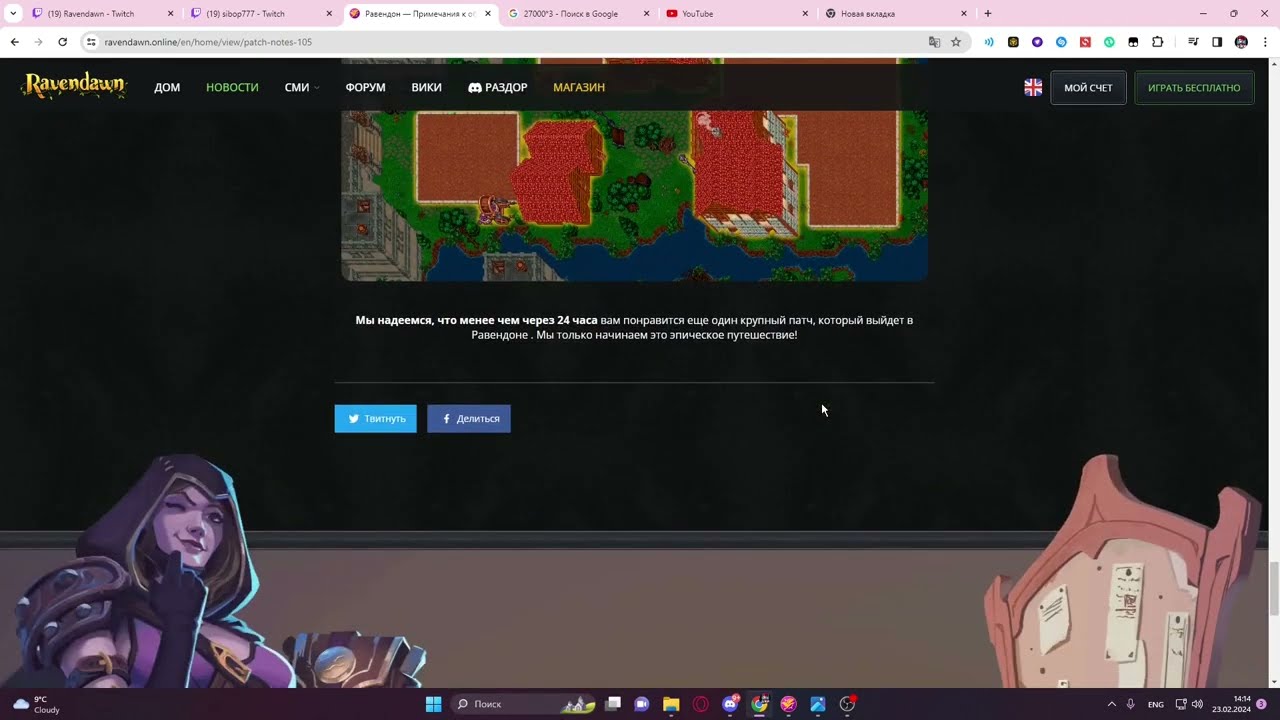Click the purple heart extension icon
The height and width of the screenshot is (720, 1280).
click(1037, 42)
